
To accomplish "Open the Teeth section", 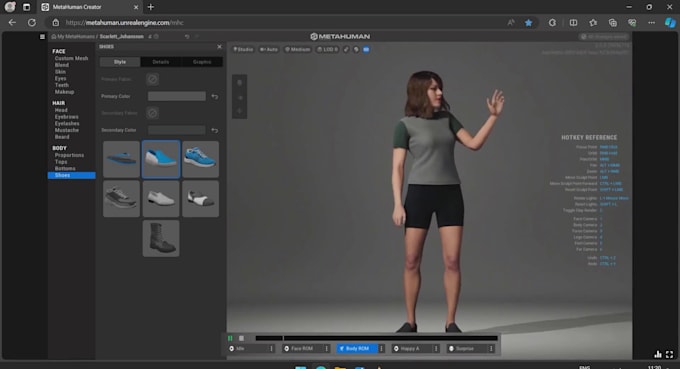I will 62,85.
